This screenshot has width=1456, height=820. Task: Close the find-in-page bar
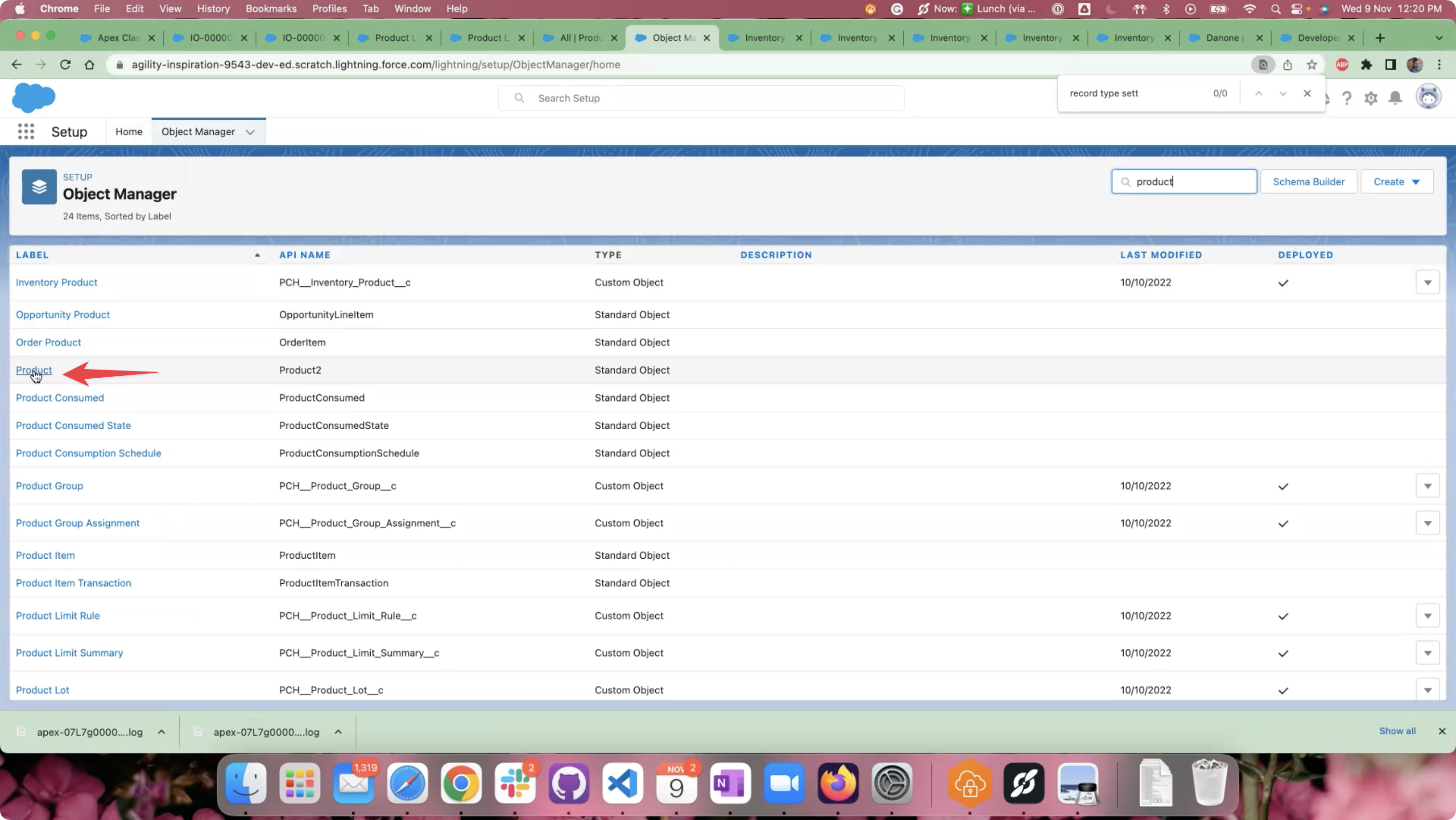pyautogui.click(x=1307, y=94)
